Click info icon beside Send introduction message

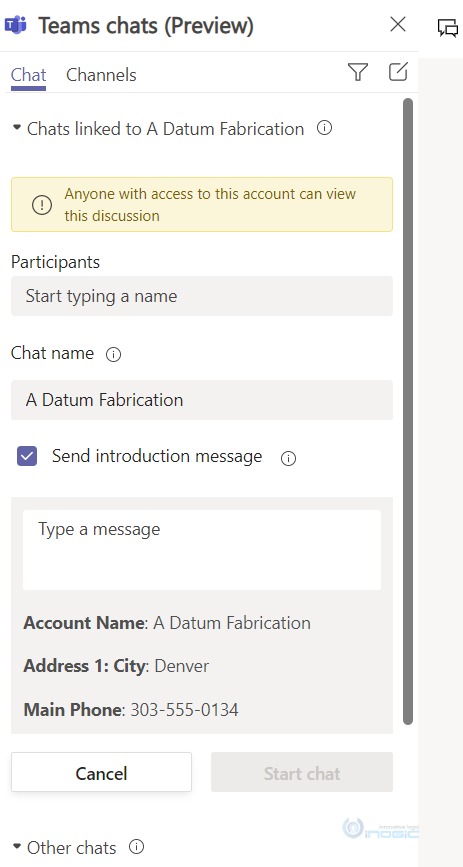(x=288, y=458)
